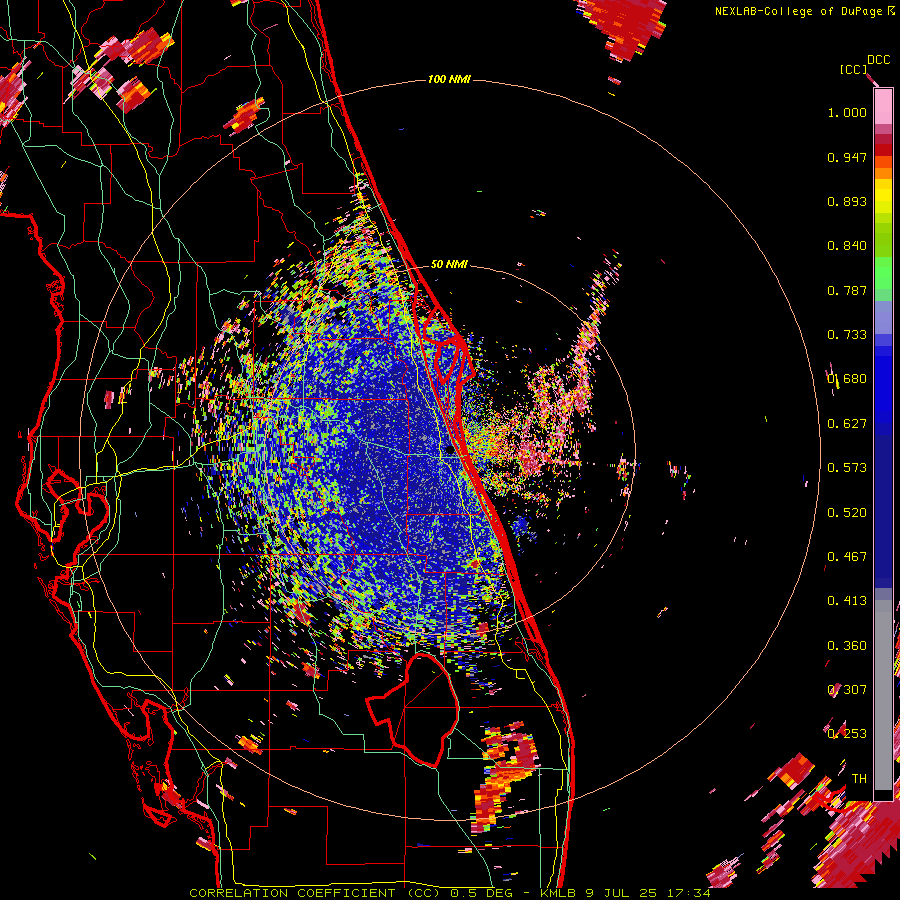Click the 0.413 scale value
The image size is (900, 900).
[x=847, y=601]
